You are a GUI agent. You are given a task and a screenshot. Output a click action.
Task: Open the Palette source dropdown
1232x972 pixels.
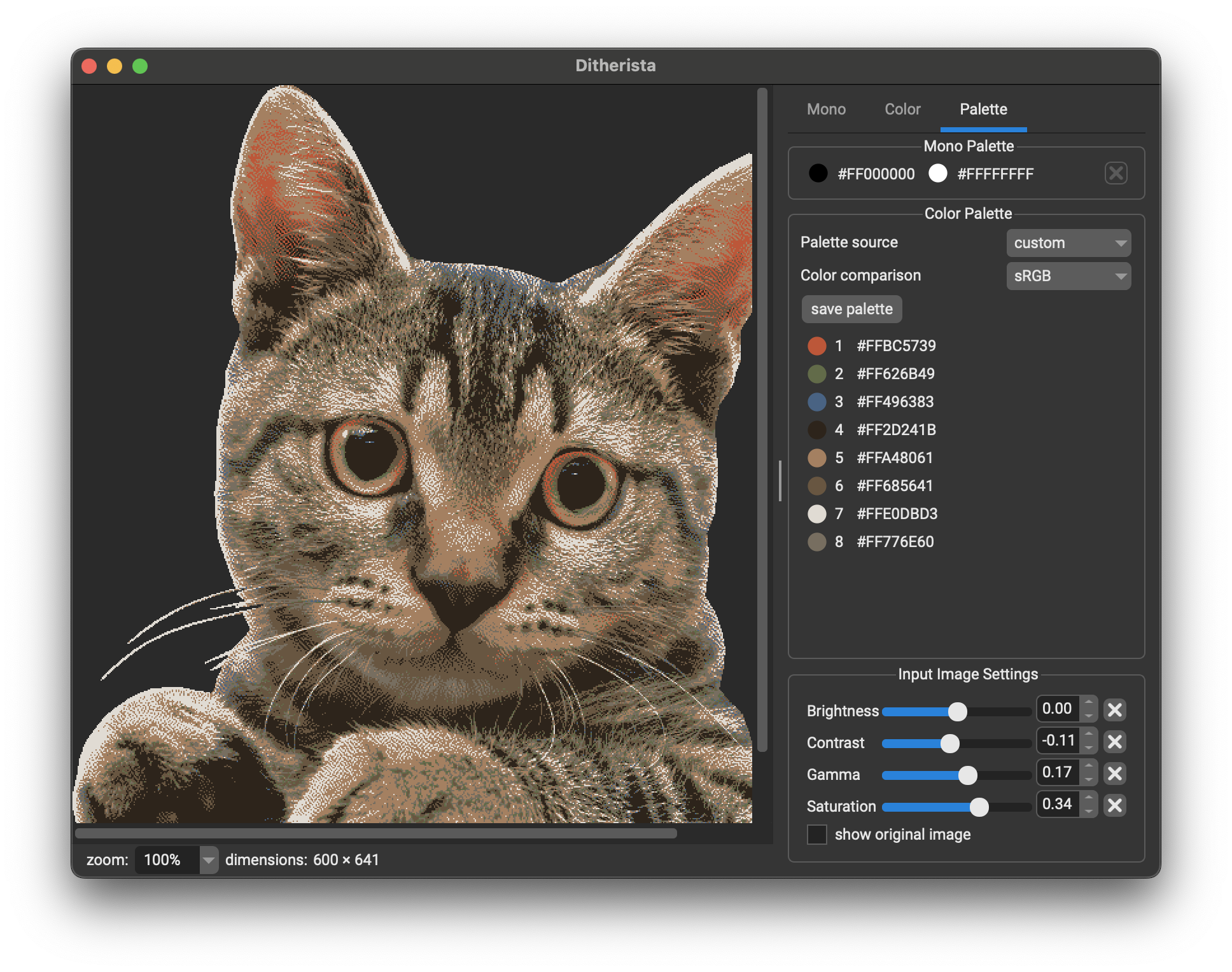(x=1068, y=243)
